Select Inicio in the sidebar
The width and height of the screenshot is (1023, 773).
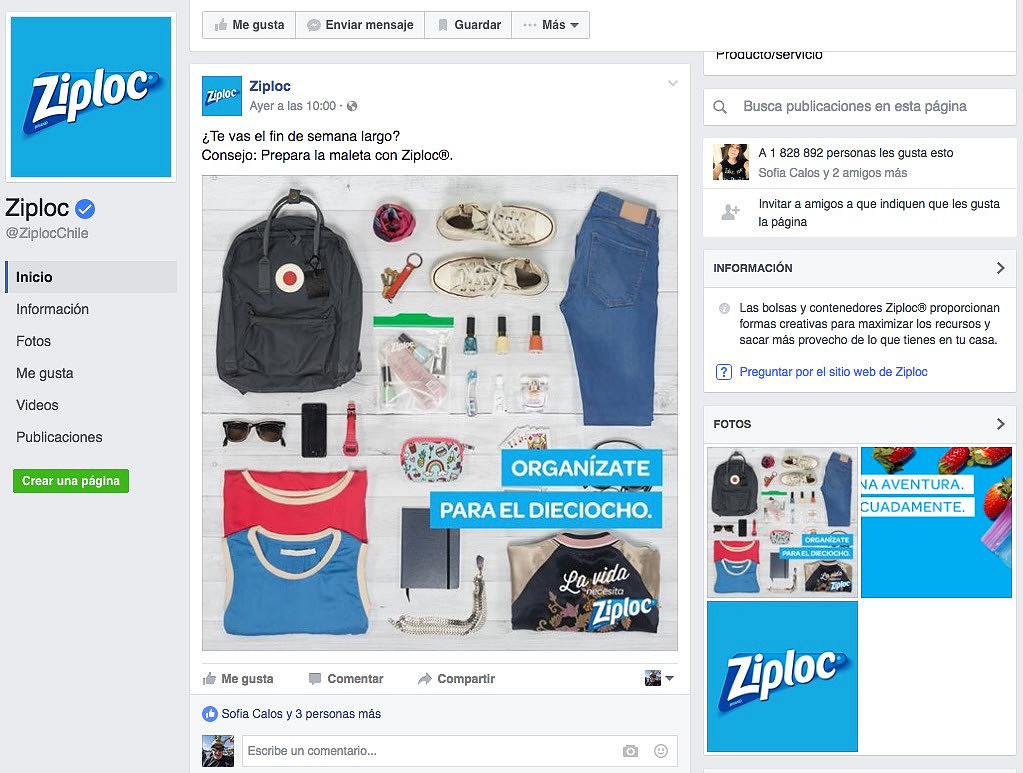coord(91,277)
